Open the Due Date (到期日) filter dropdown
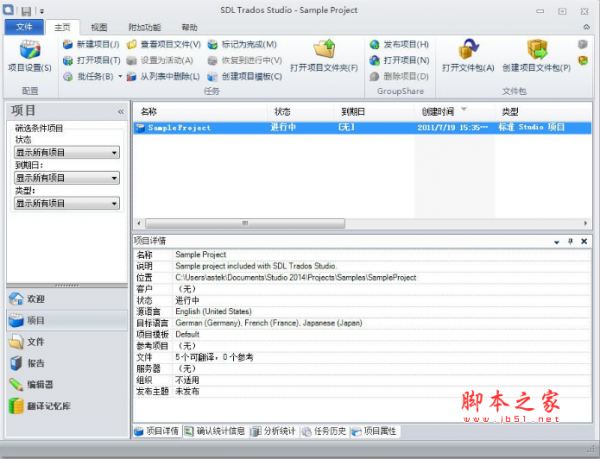This screenshot has height=459, width=600. point(67,178)
